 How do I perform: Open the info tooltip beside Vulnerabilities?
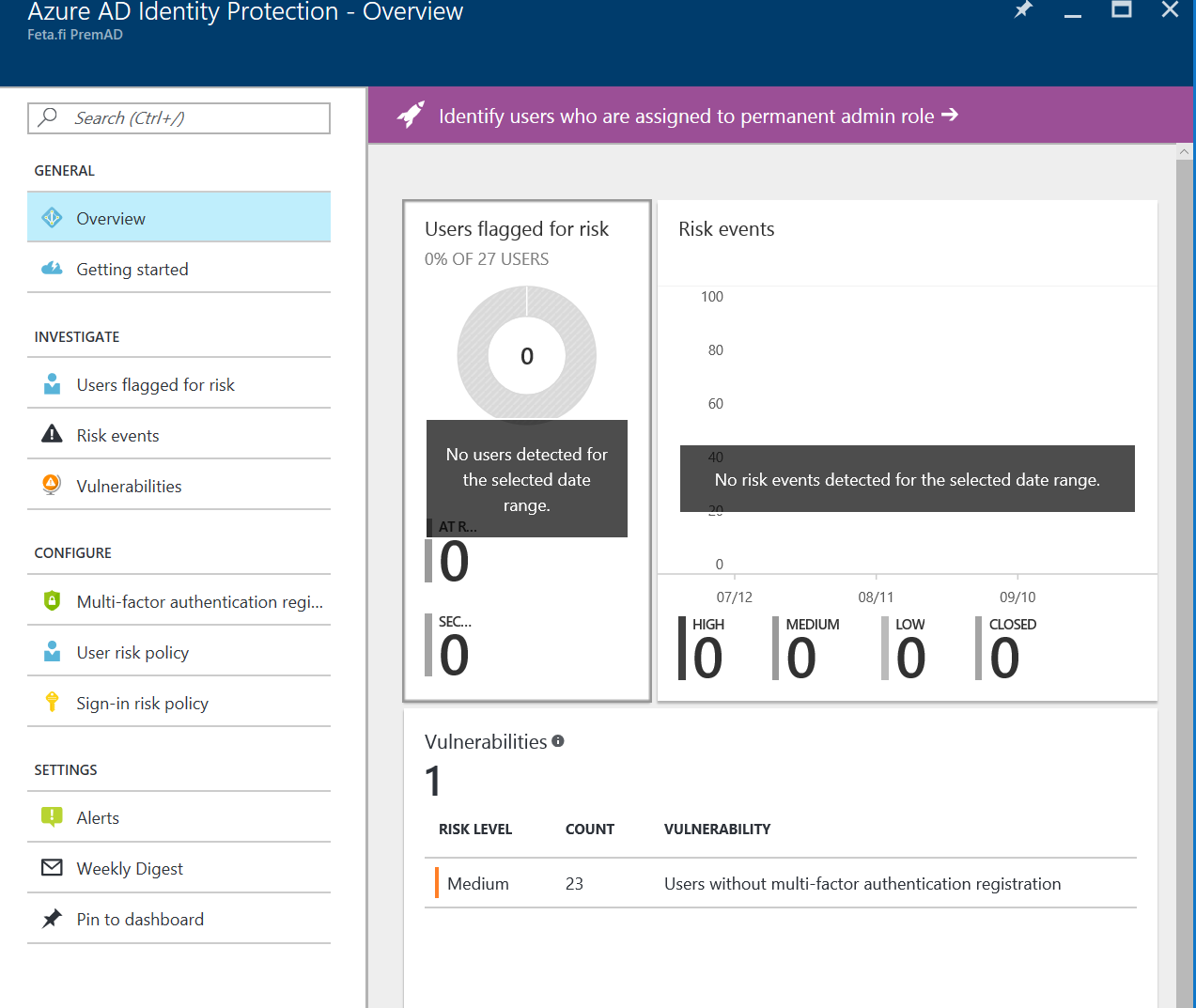[x=558, y=740]
